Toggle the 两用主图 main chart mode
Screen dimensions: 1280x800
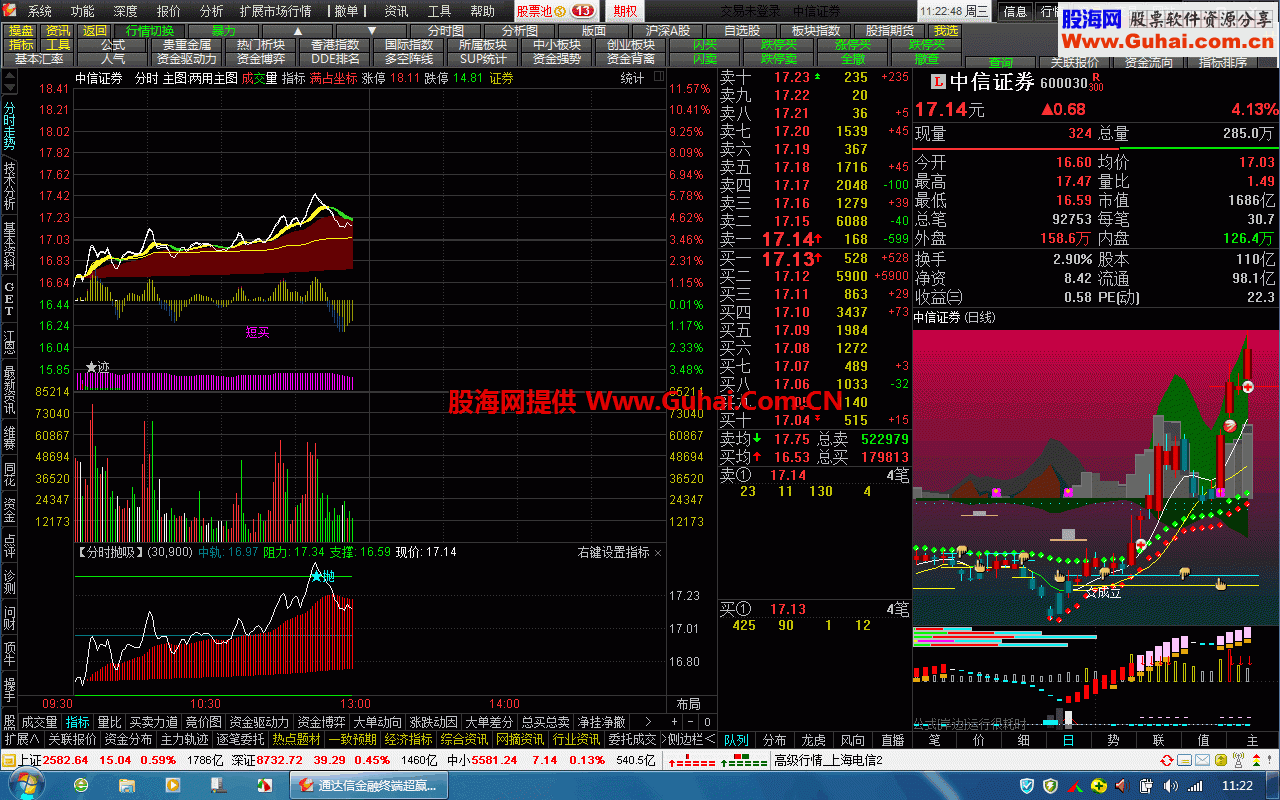point(213,78)
